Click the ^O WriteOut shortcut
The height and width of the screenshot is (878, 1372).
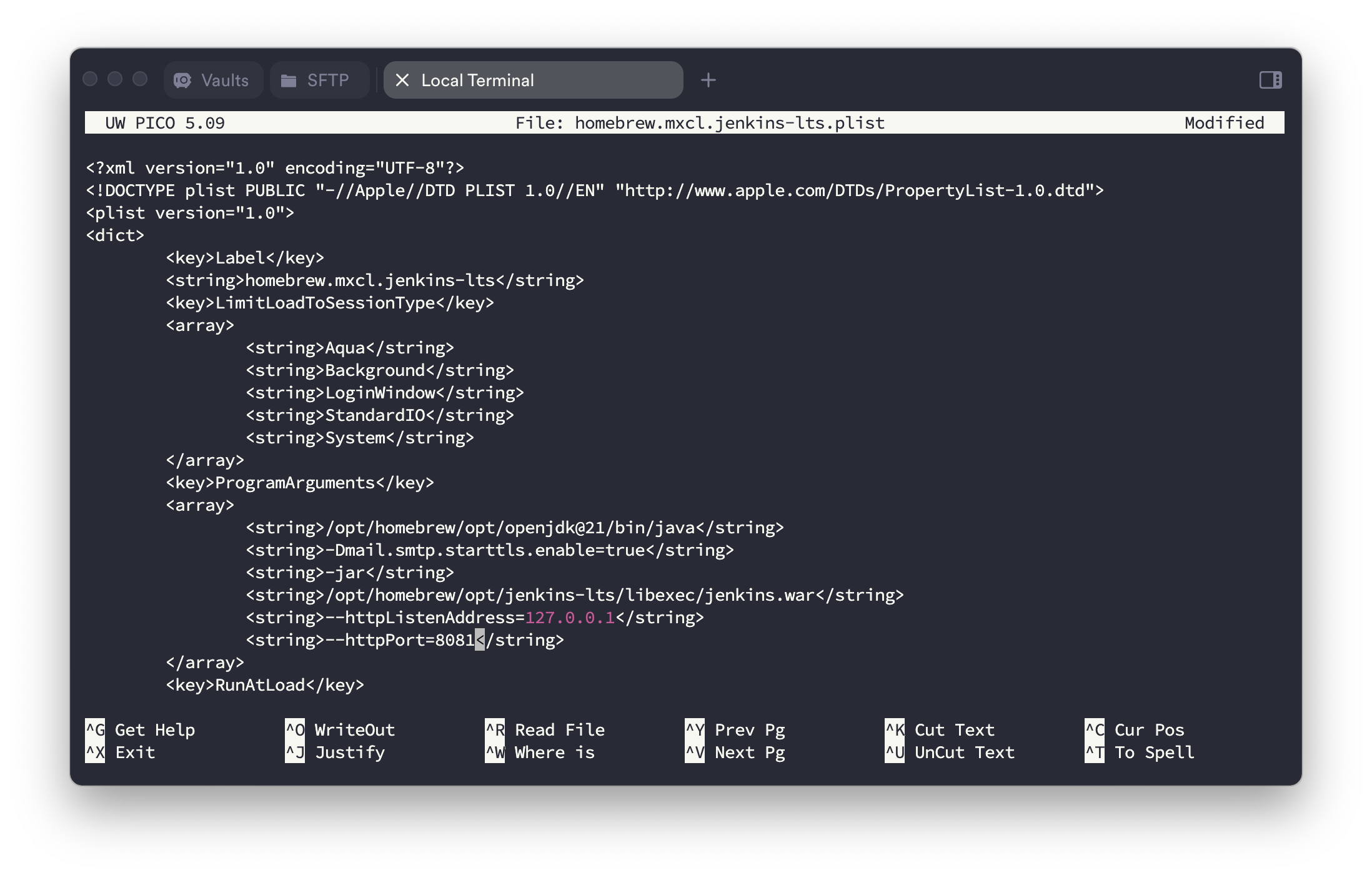tap(341, 730)
